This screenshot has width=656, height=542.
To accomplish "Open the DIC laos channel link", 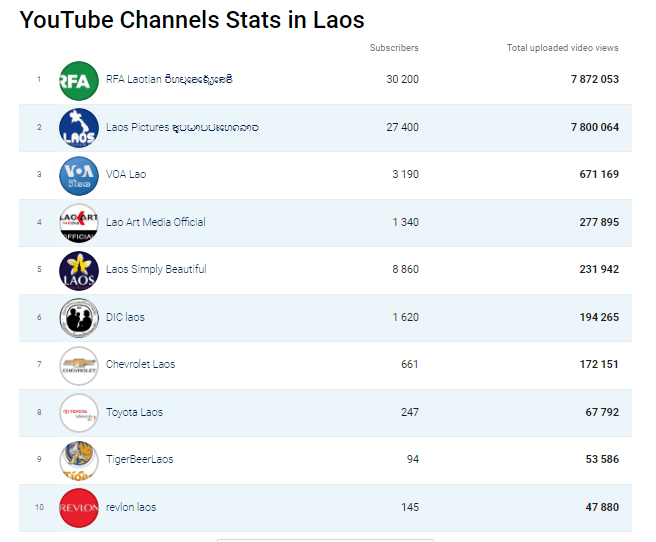I will [125, 317].
